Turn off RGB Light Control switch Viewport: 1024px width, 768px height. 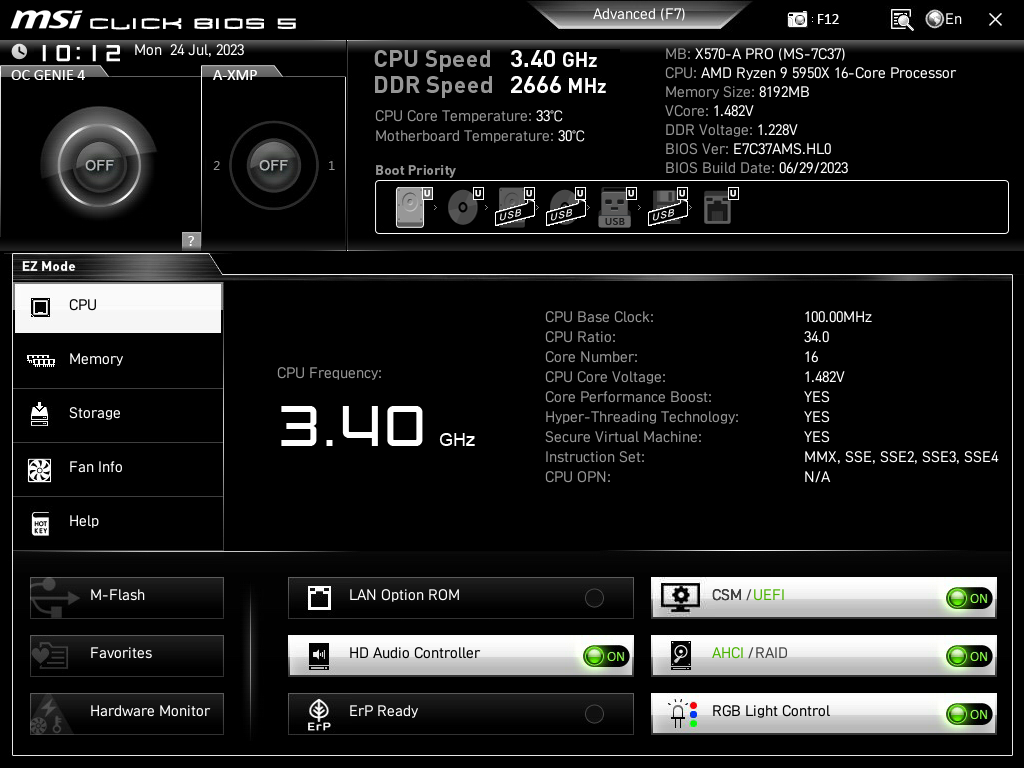point(969,714)
